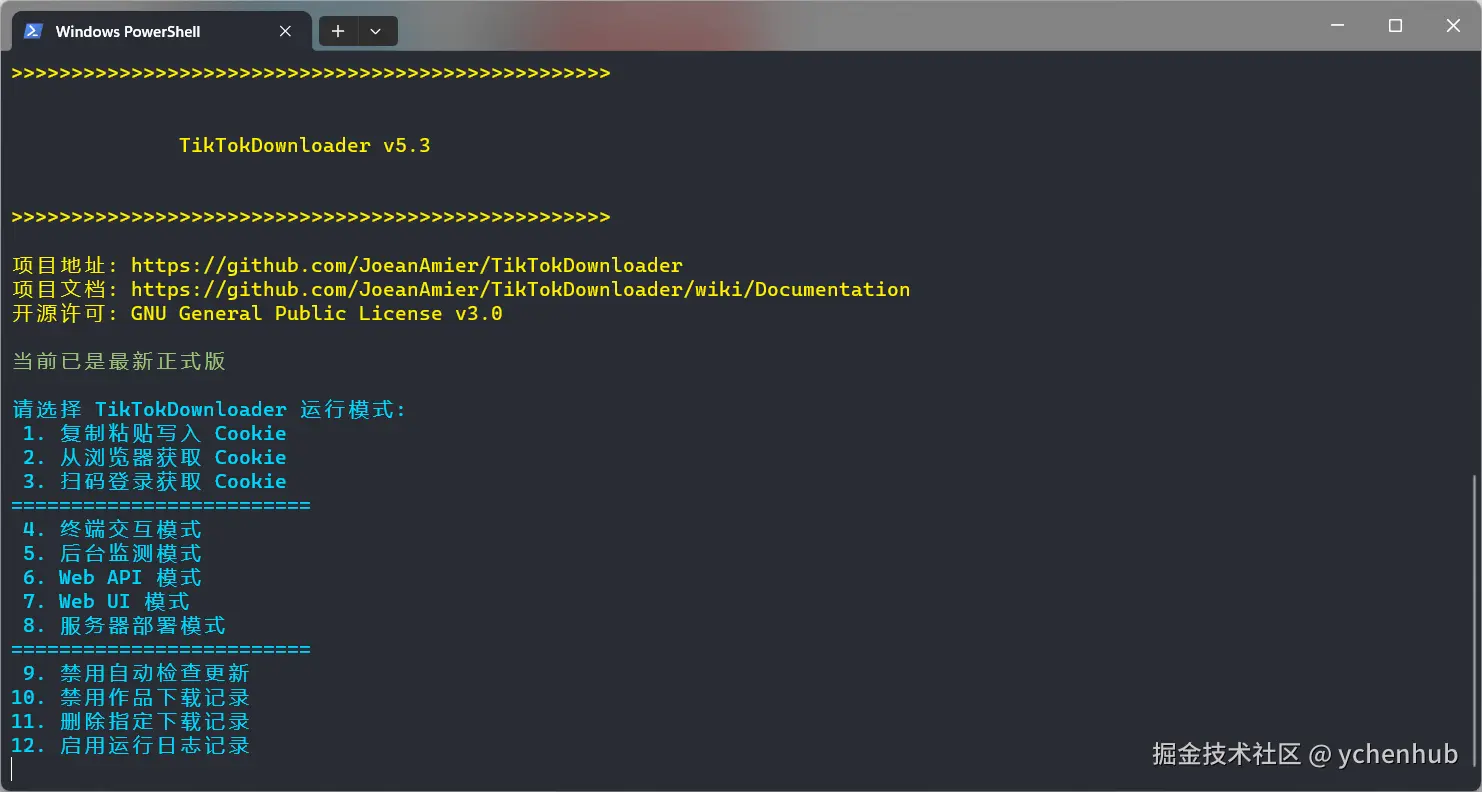Close the Windows PowerShell tab
This screenshot has height=792, width=1482.
[x=285, y=31]
